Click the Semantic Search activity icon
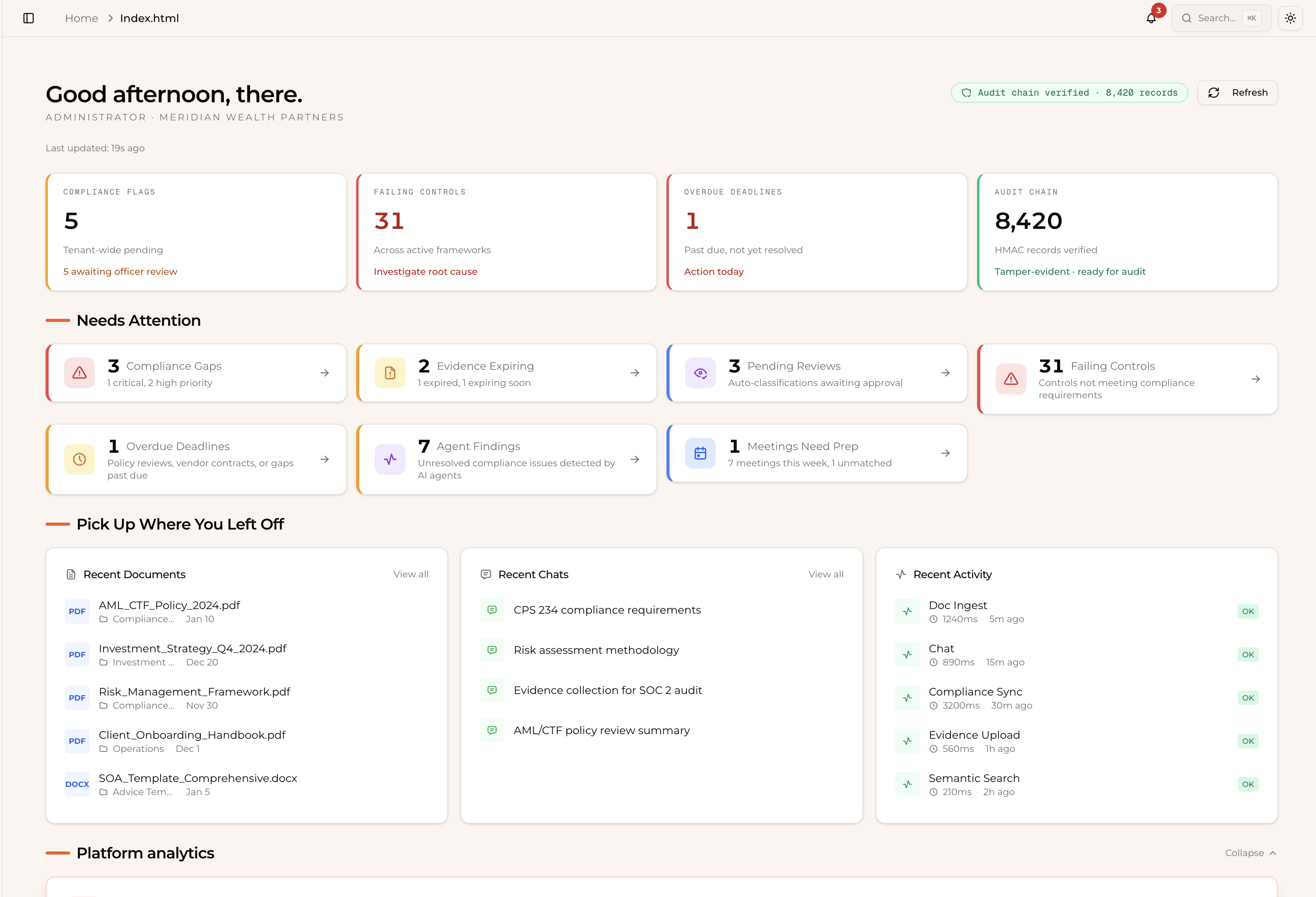 (907, 784)
